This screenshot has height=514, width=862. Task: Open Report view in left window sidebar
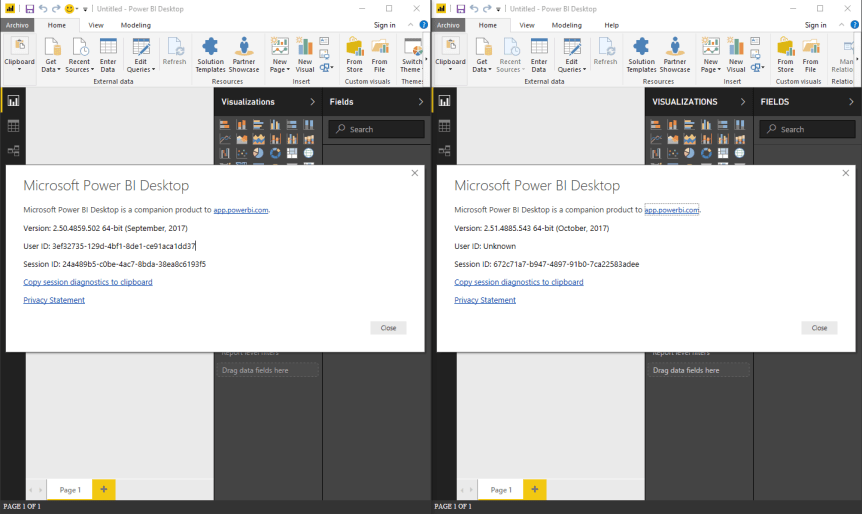[13, 101]
